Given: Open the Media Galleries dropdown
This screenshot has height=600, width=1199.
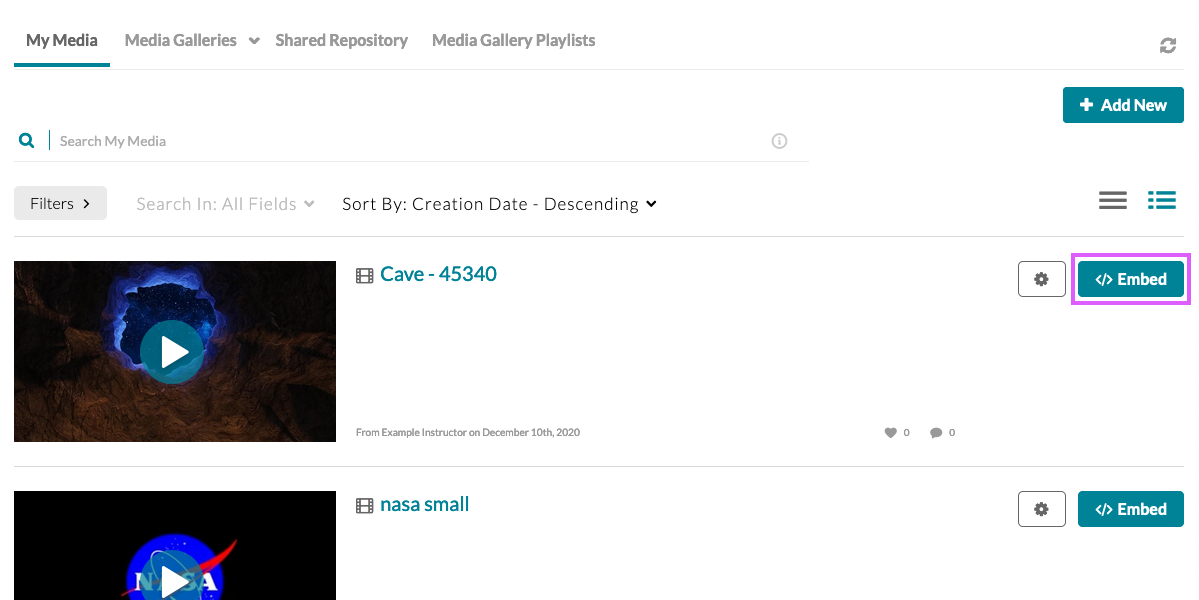Looking at the screenshot, I should click(x=191, y=40).
